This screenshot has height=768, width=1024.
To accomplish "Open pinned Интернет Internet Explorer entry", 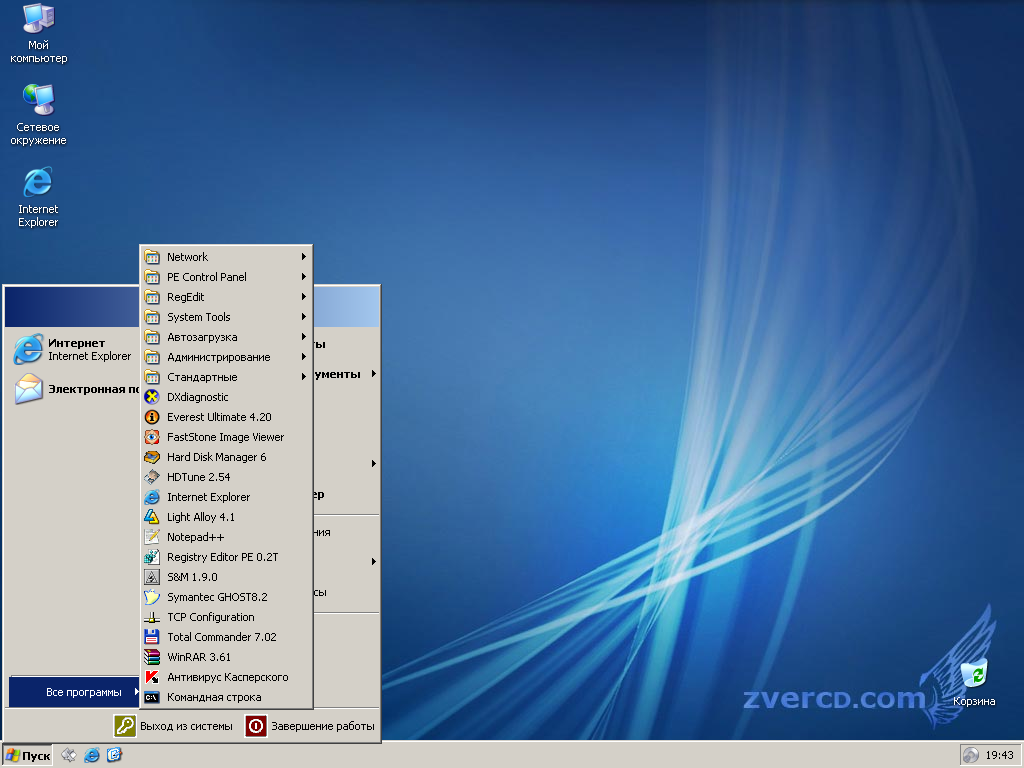I will click(73, 349).
